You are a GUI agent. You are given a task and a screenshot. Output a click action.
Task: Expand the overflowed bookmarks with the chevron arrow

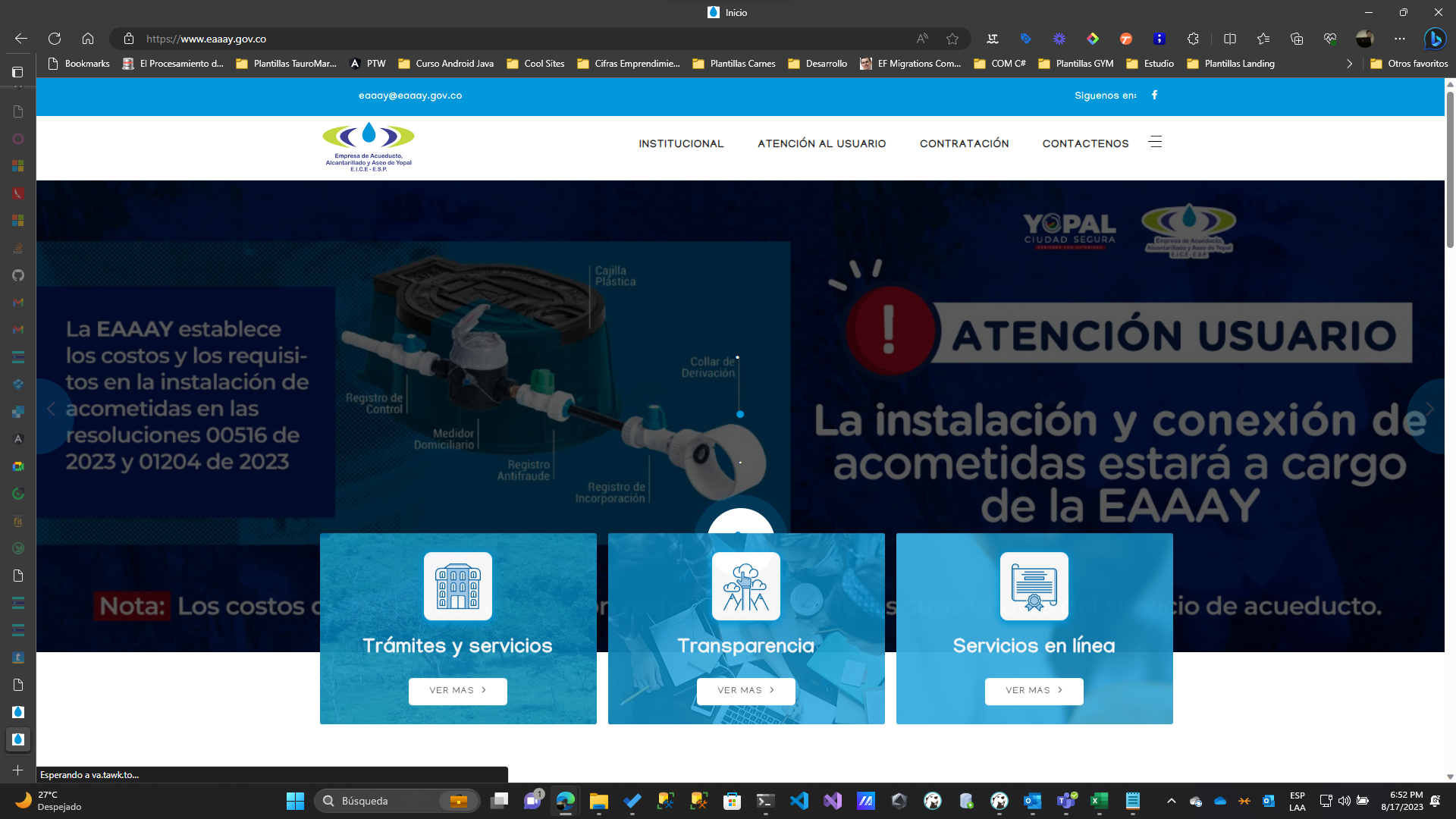1349,64
